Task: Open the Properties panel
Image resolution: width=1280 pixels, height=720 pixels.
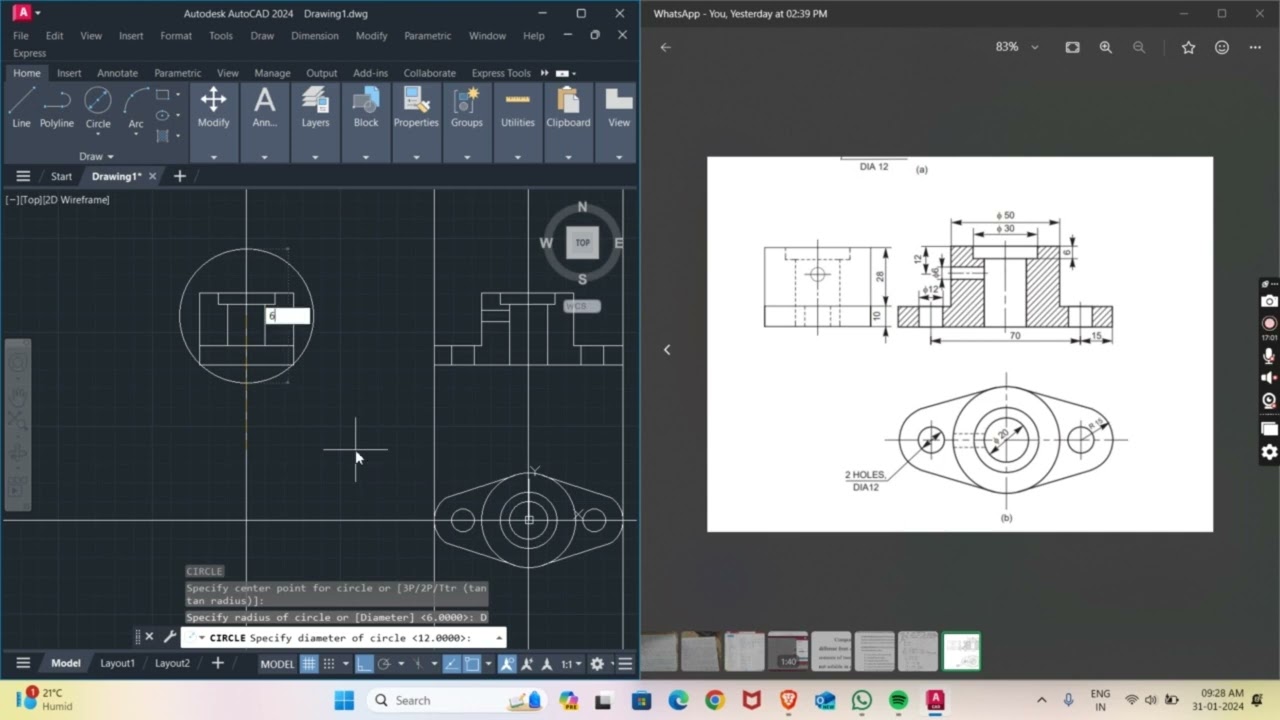Action: 416,122
